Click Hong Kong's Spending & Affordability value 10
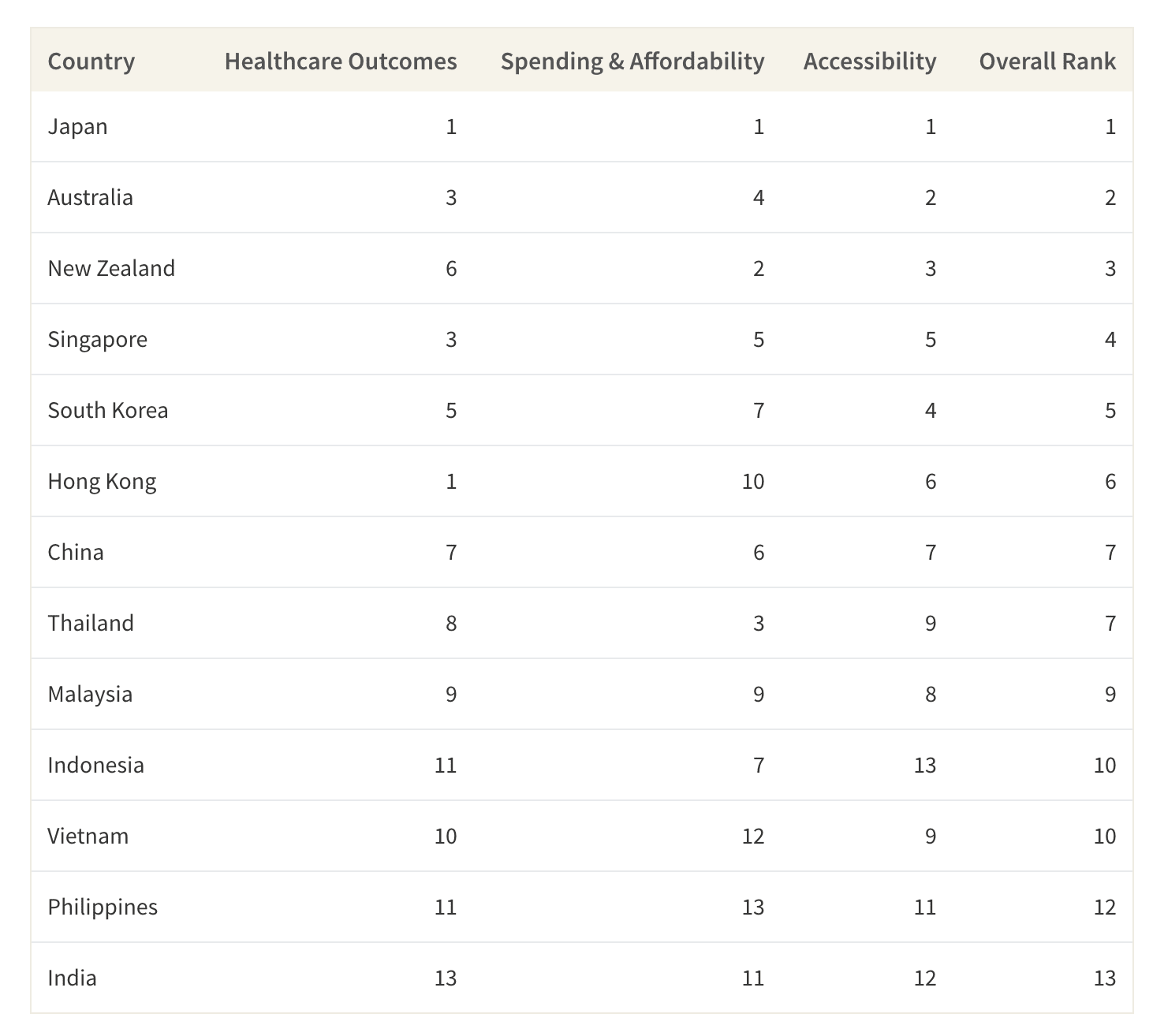This screenshot has width=1164, height=1036. coord(753,481)
